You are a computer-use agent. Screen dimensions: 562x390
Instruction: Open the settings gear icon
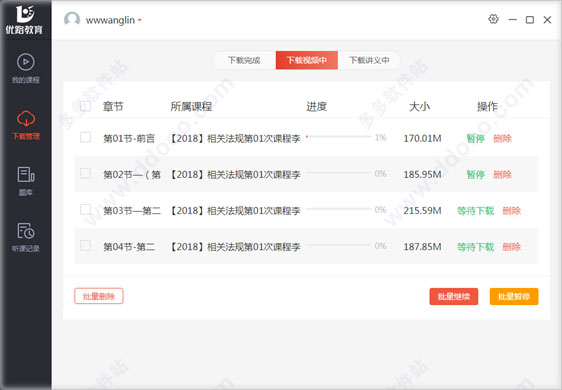[x=494, y=19]
